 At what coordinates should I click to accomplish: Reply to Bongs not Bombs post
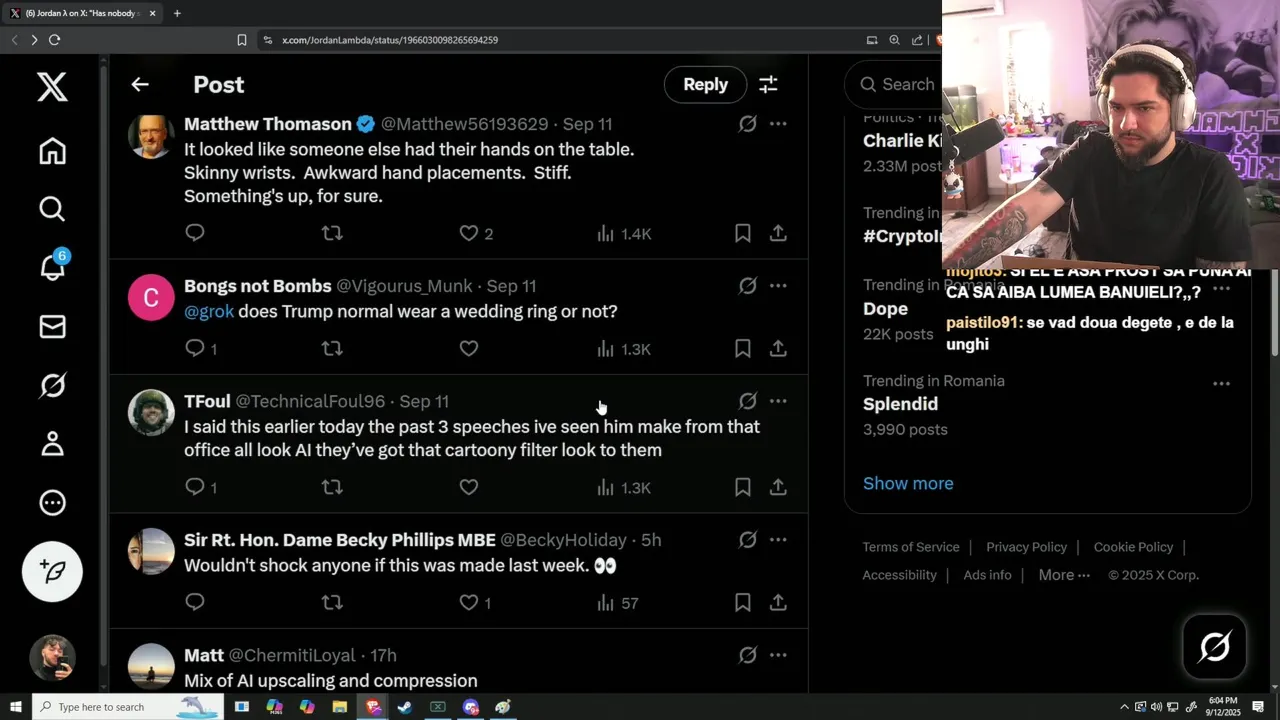coord(195,348)
